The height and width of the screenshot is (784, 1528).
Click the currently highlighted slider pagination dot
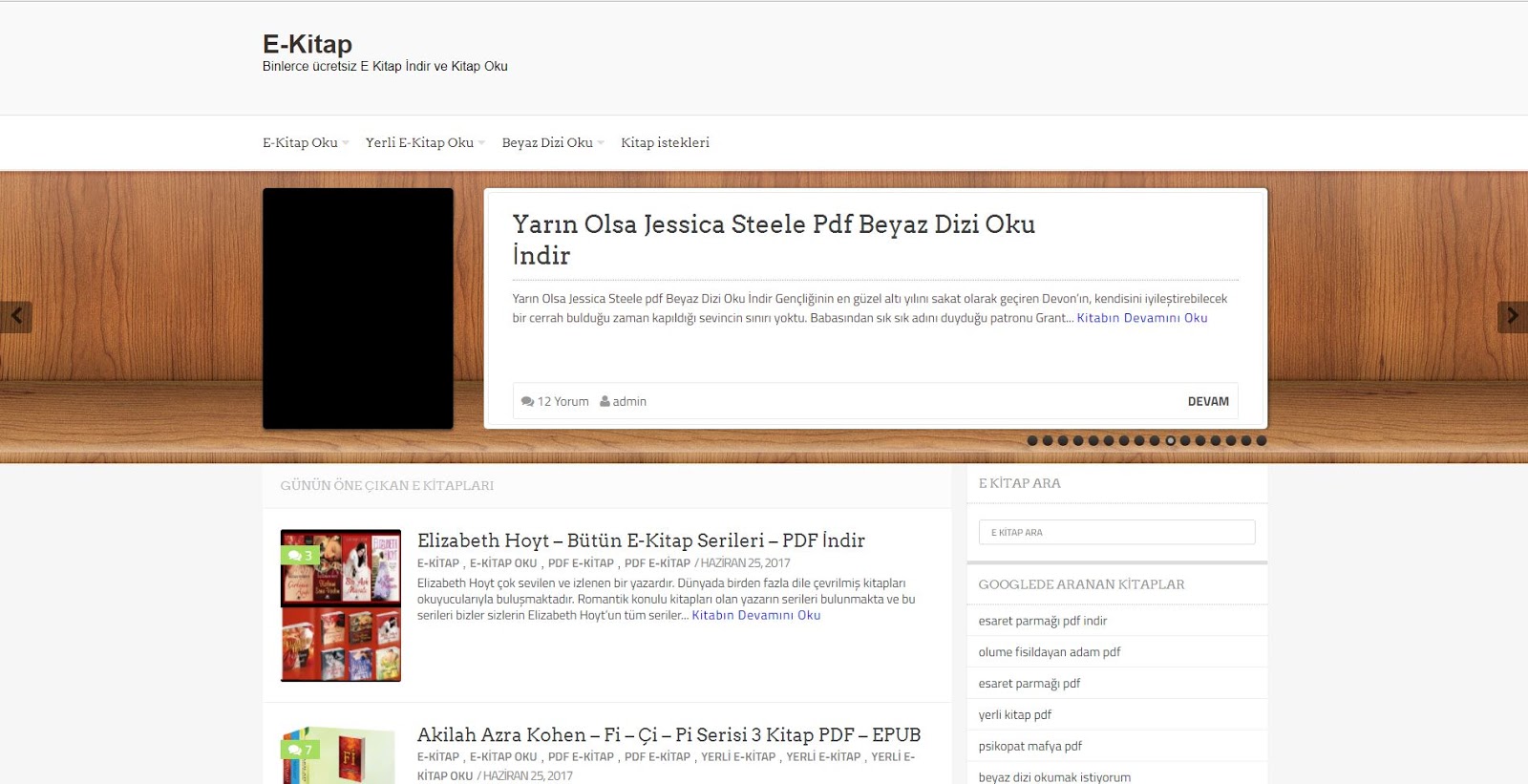point(1170,441)
